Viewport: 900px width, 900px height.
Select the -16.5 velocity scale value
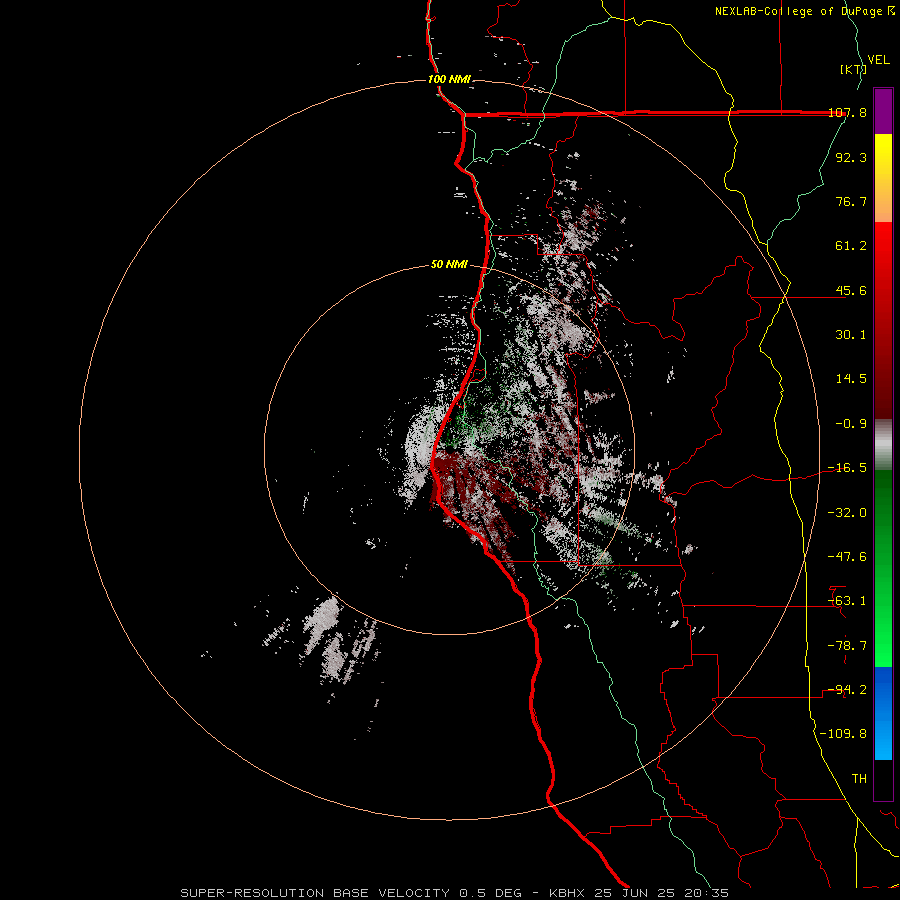tap(847, 468)
